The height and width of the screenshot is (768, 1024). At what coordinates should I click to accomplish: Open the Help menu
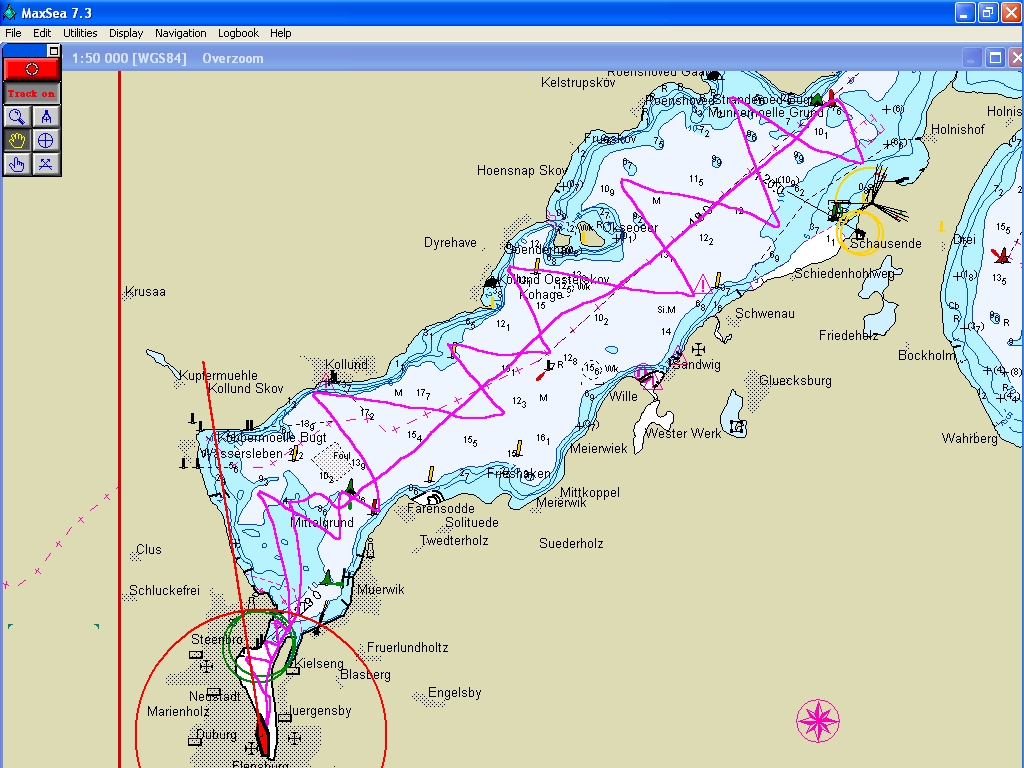281,33
